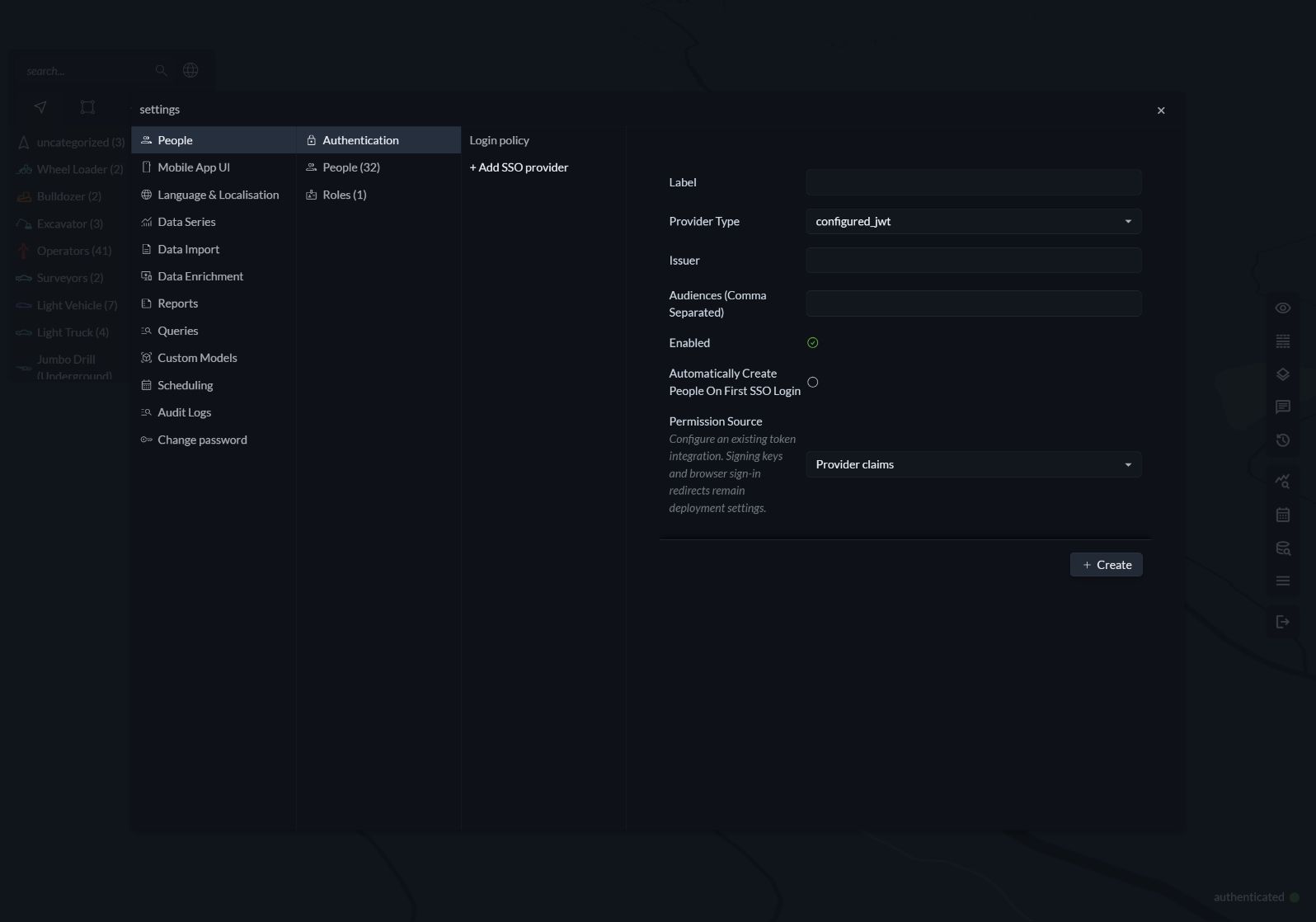This screenshot has height=922, width=1316.
Task: Open the Audit Logs settings
Action: tap(213, 412)
